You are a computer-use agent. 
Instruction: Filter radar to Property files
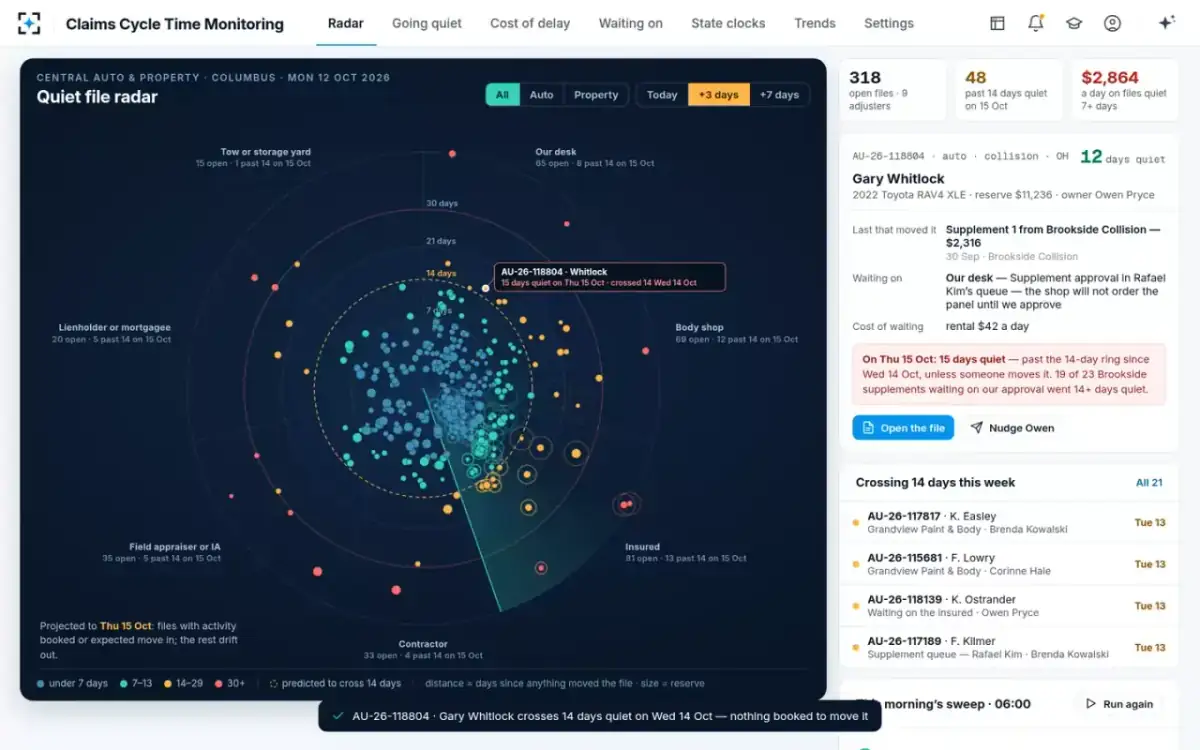[596, 95]
